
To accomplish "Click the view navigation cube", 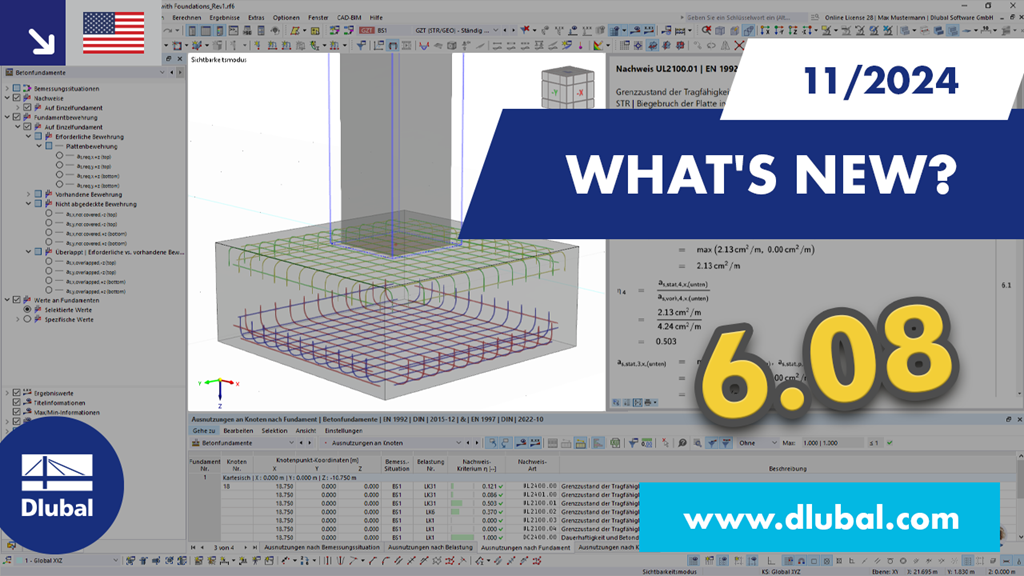I will click(568, 88).
